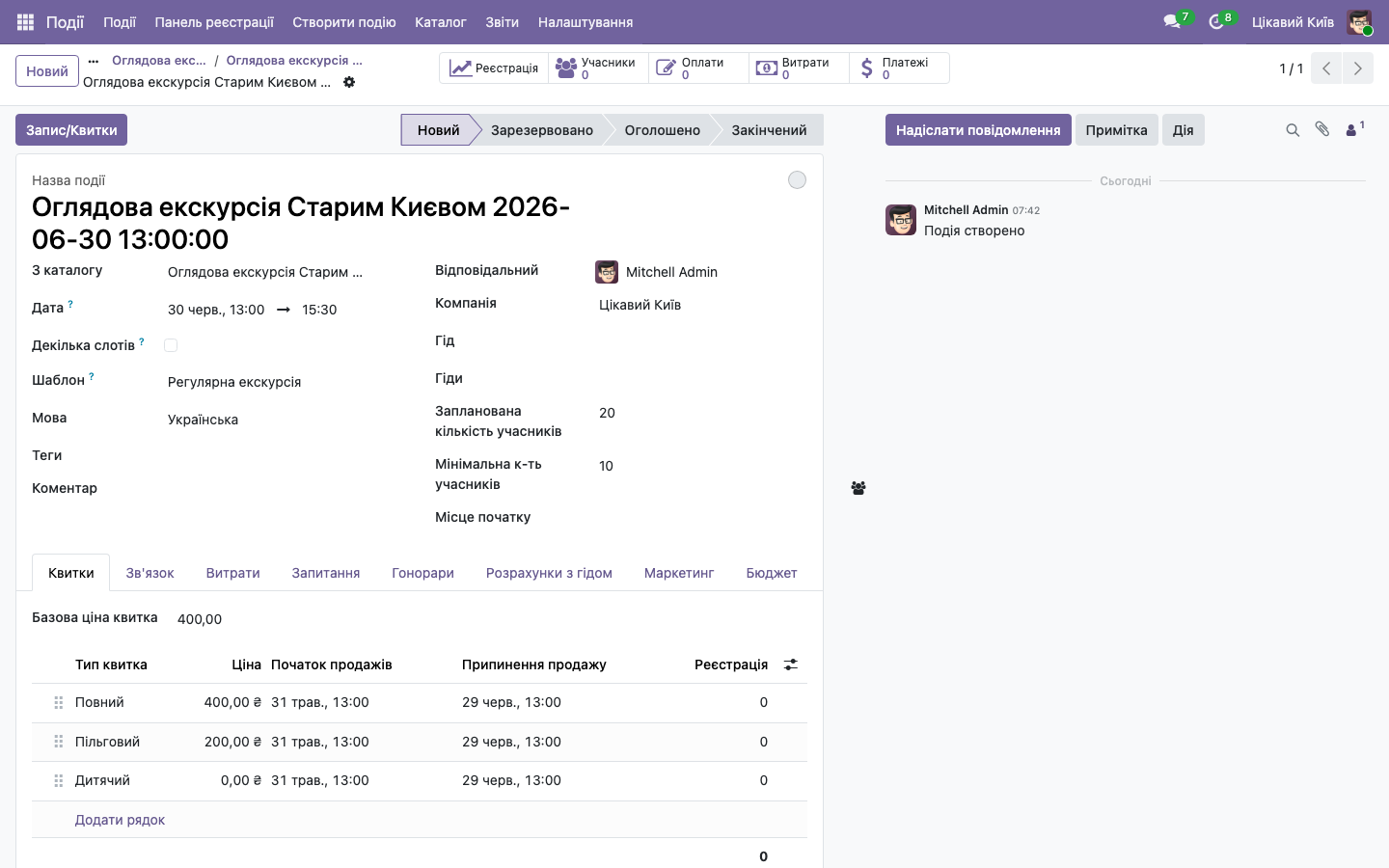Click the breadcrumb ellipsis icon

(94, 61)
